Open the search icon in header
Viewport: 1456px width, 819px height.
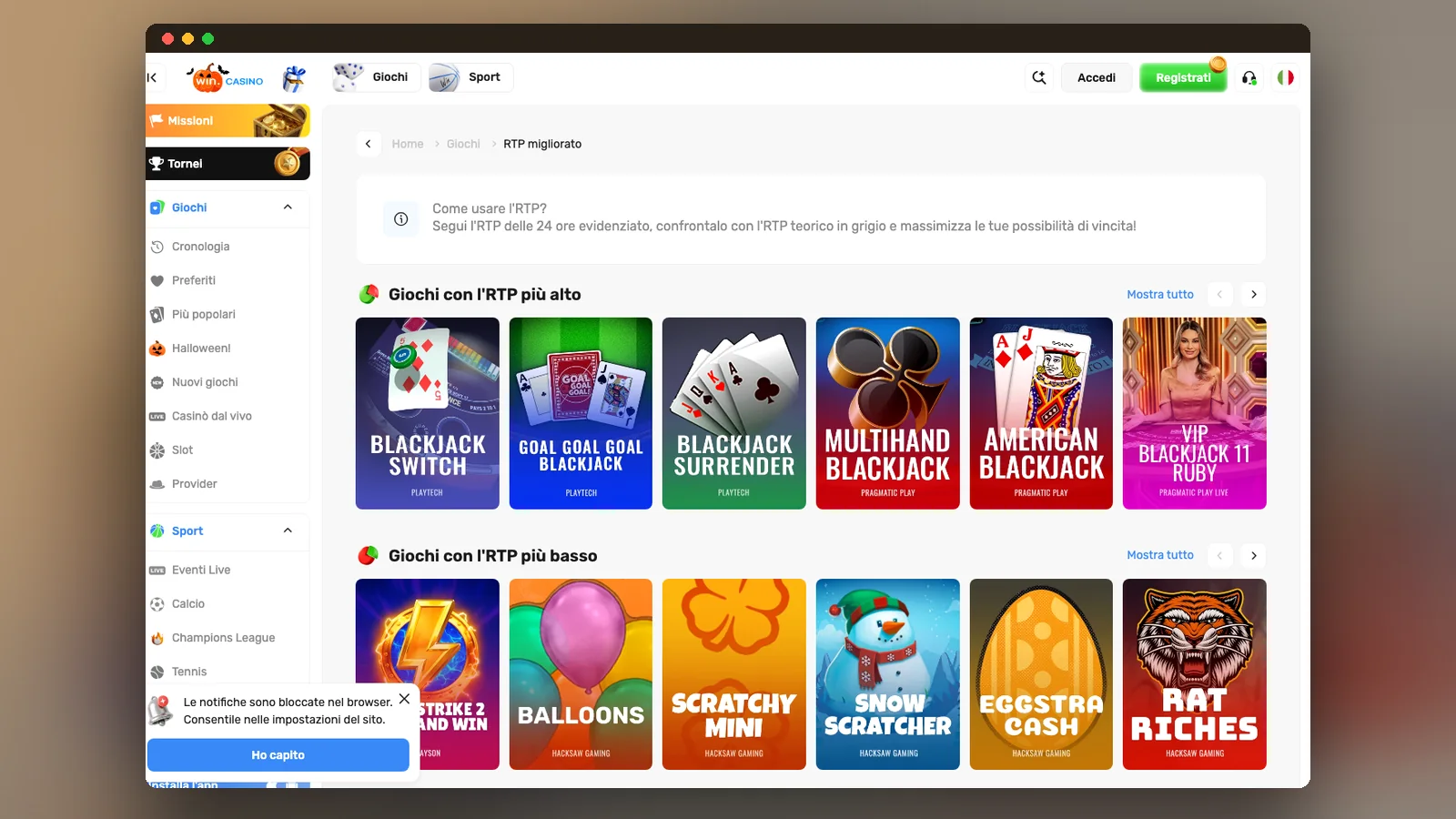pyautogui.click(x=1039, y=77)
